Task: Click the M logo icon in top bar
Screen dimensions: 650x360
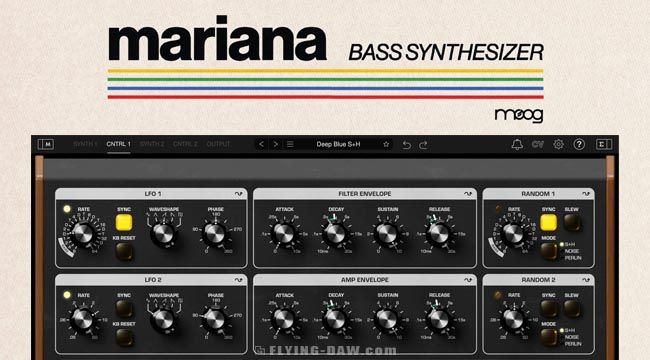Action: click(x=46, y=144)
